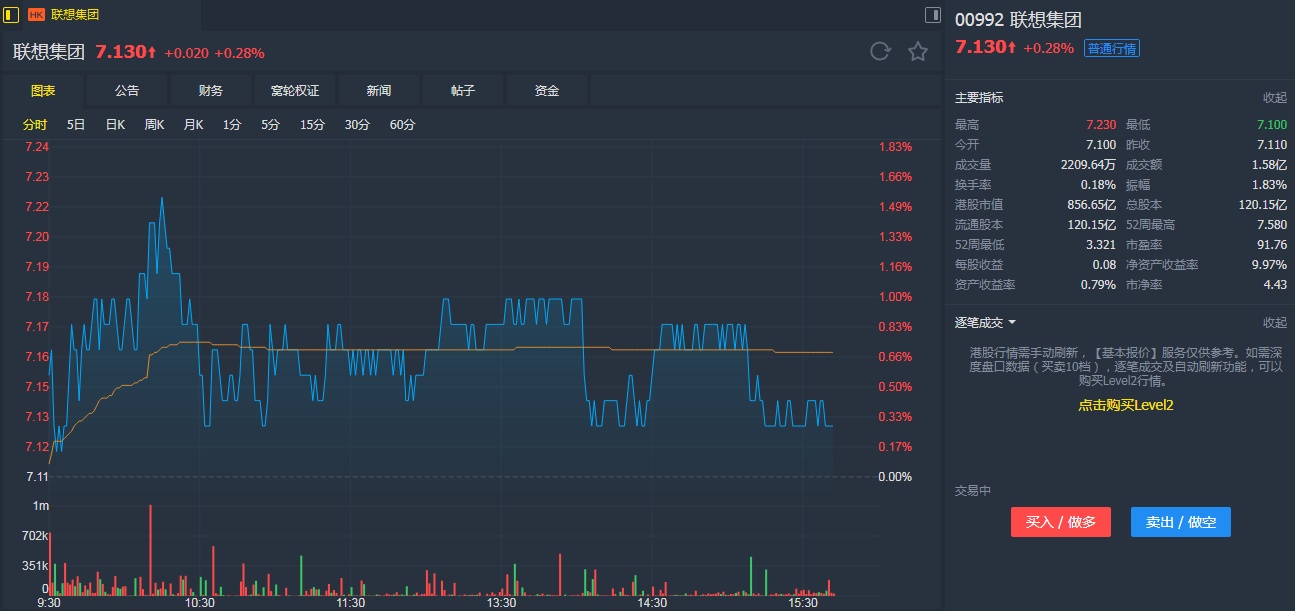Viewport: 1295px width, 611px height.
Task: Toggle the left sidebar panel icon
Action: point(12,14)
